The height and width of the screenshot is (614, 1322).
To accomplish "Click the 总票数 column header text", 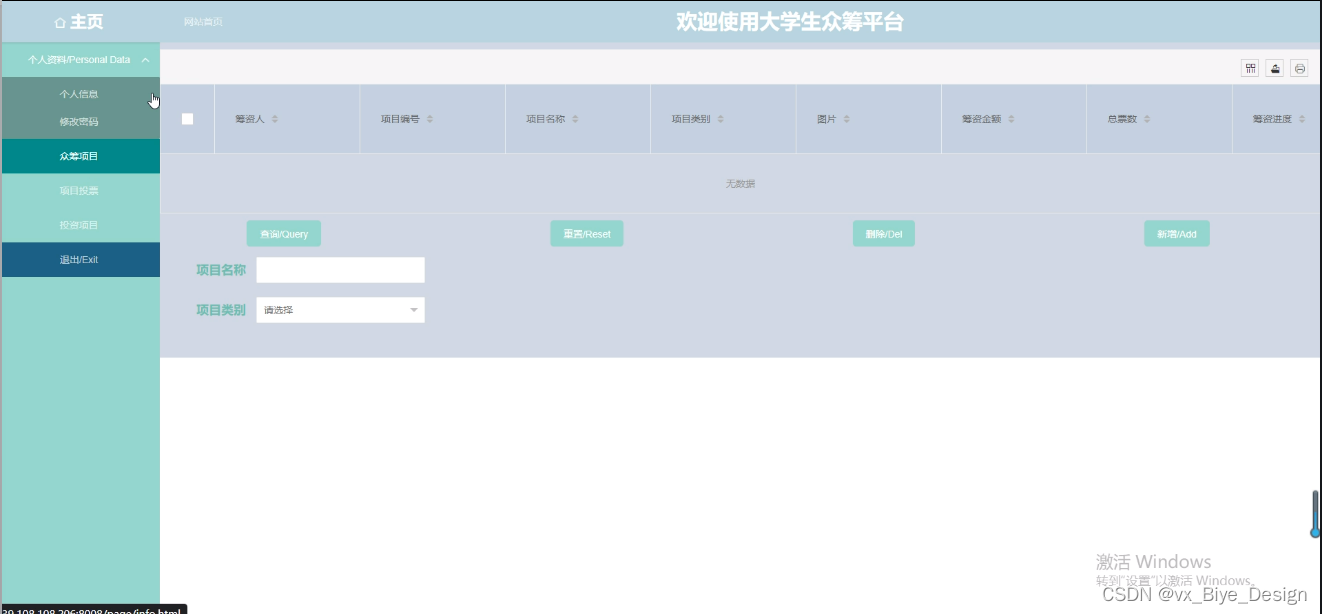I will click(x=1123, y=119).
